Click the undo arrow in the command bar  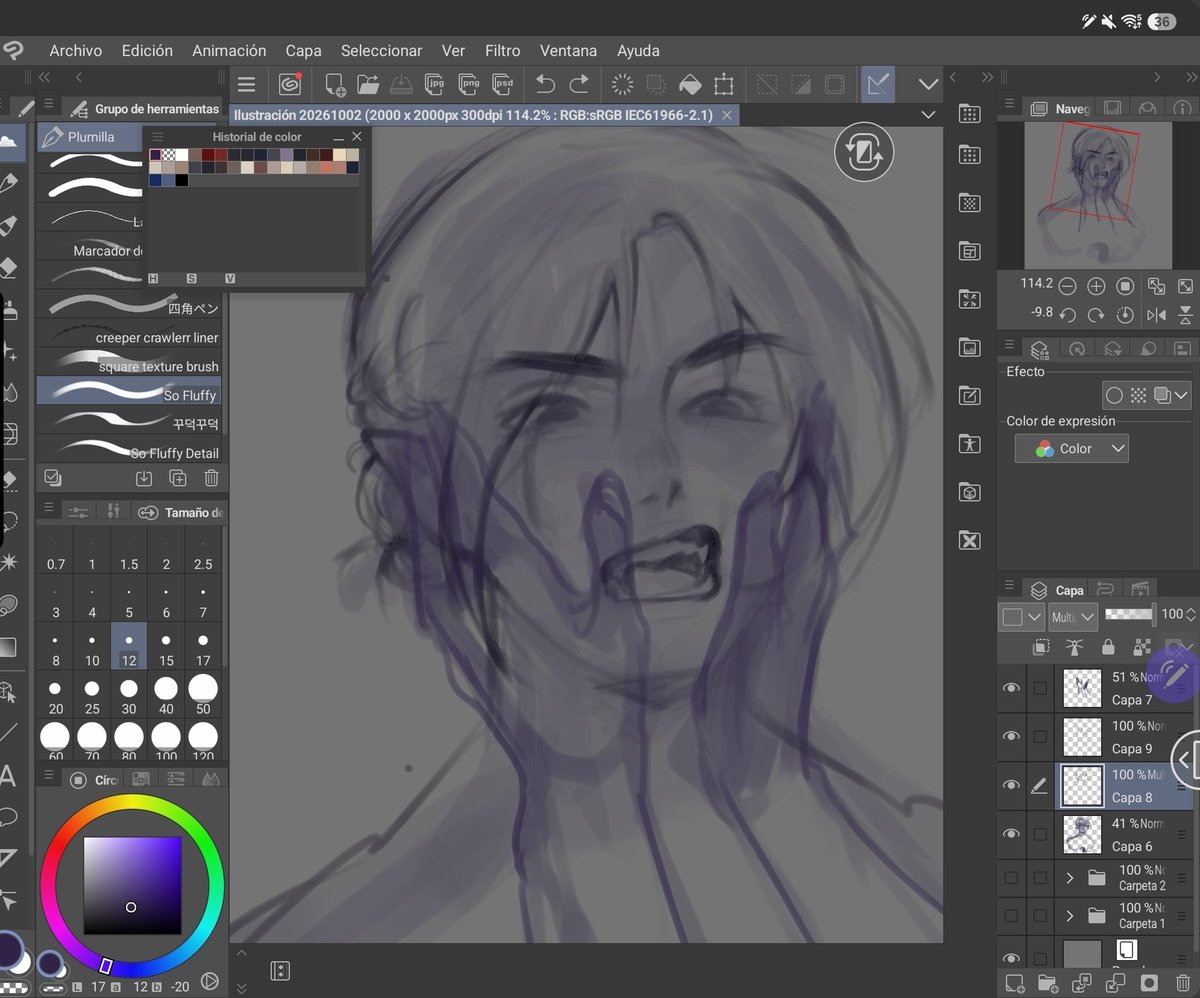pos(545,84)
